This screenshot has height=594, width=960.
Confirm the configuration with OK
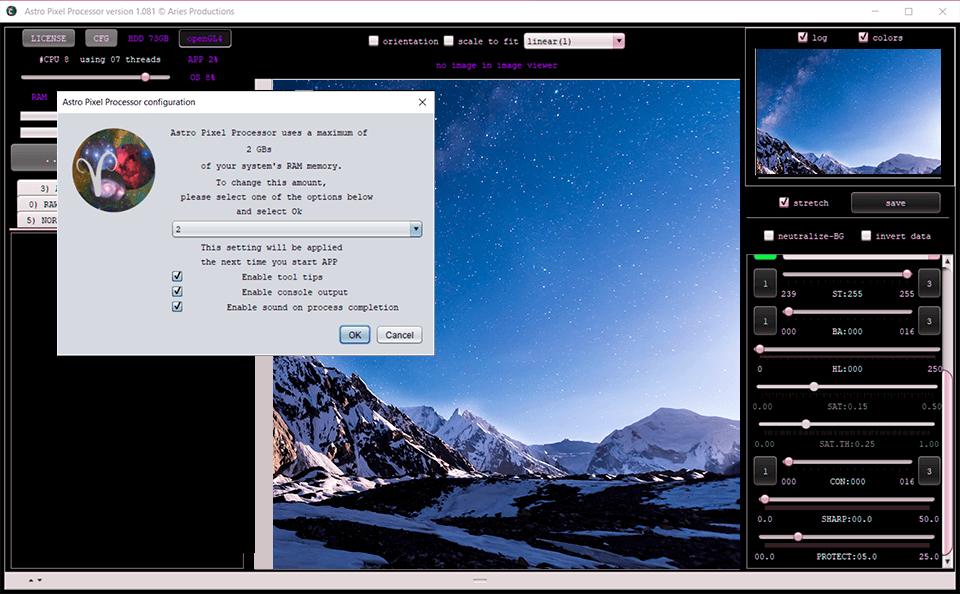[354, 335]
